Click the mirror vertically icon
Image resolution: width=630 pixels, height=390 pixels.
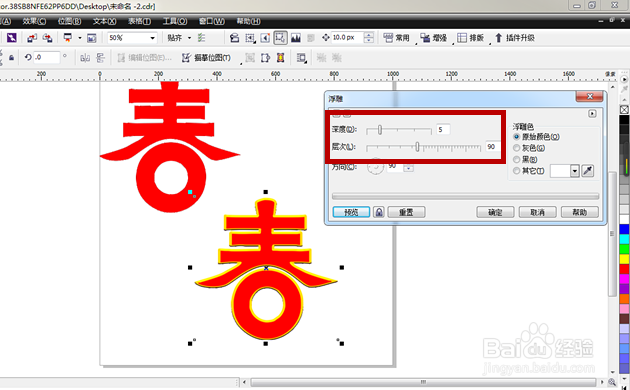(100, 58)
